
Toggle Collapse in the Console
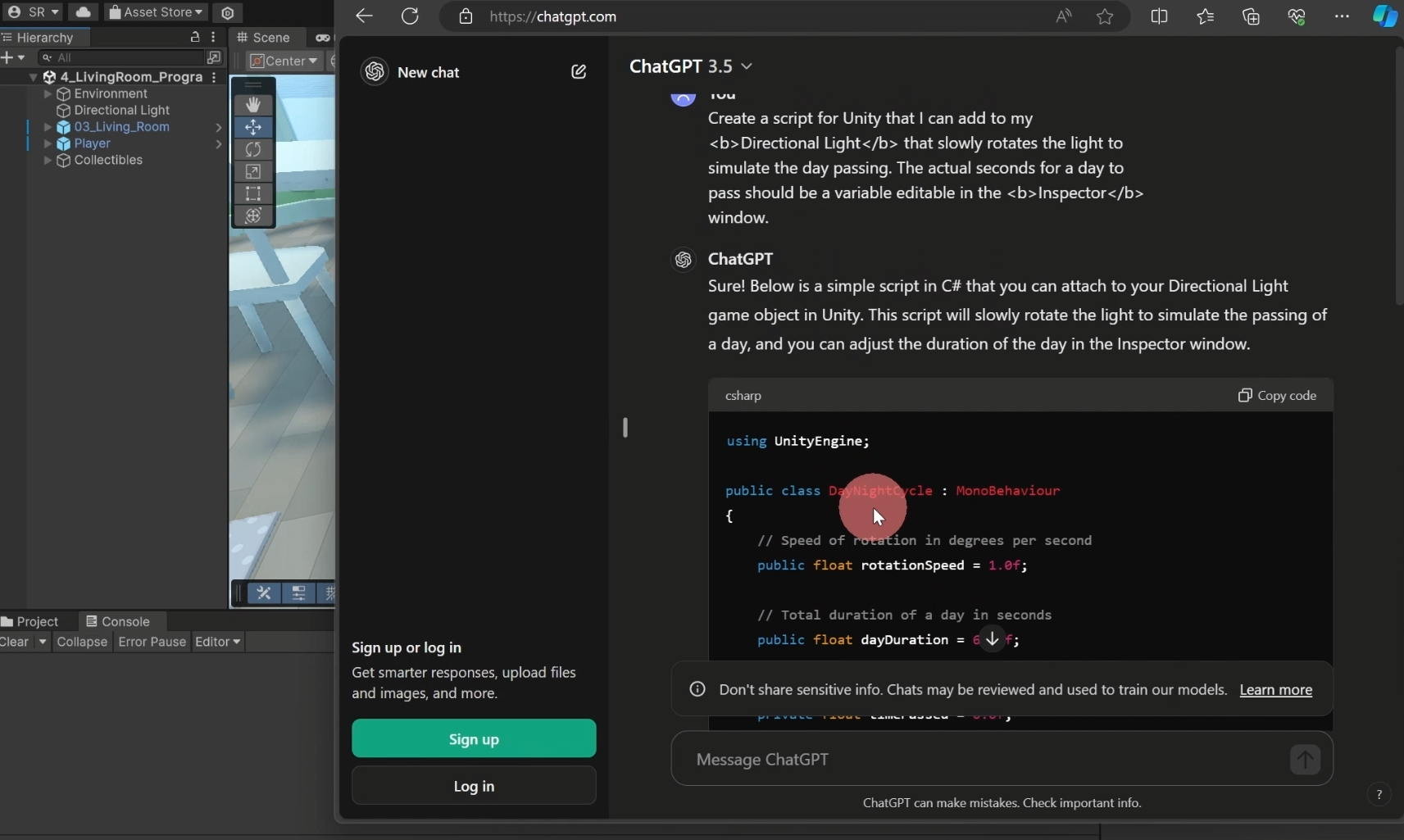(82, 642)
